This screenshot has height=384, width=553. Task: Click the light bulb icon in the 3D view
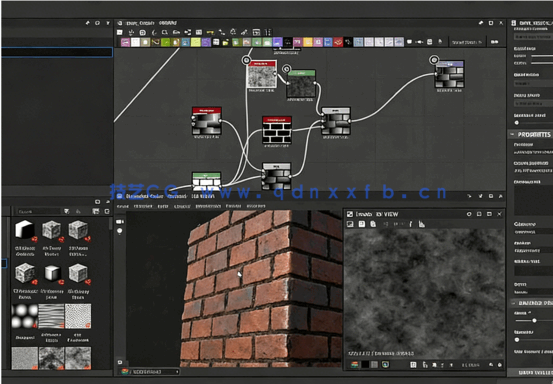pyautogui.click(x=120, y=231)
